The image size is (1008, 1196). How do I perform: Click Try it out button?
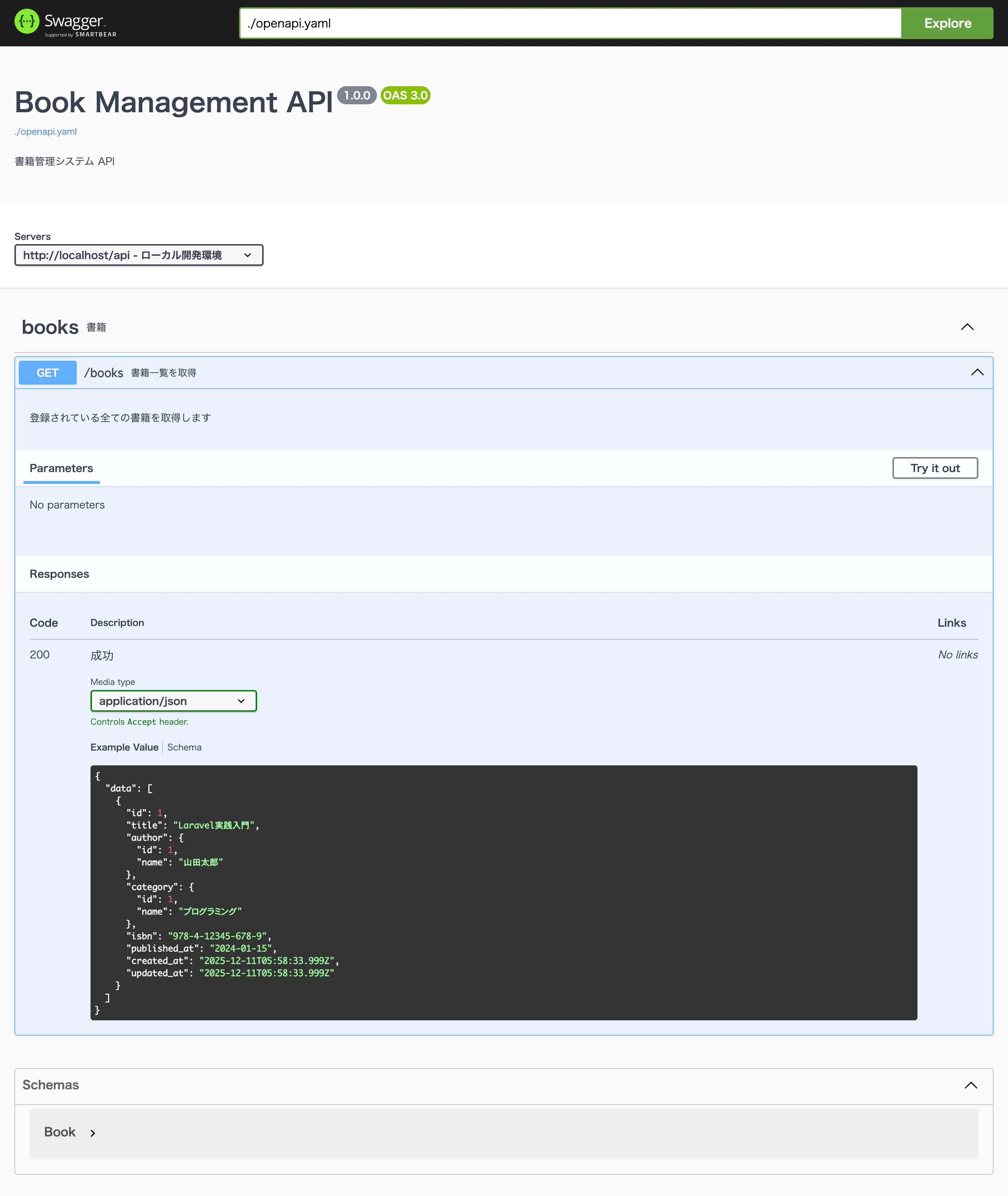[935, 468]
